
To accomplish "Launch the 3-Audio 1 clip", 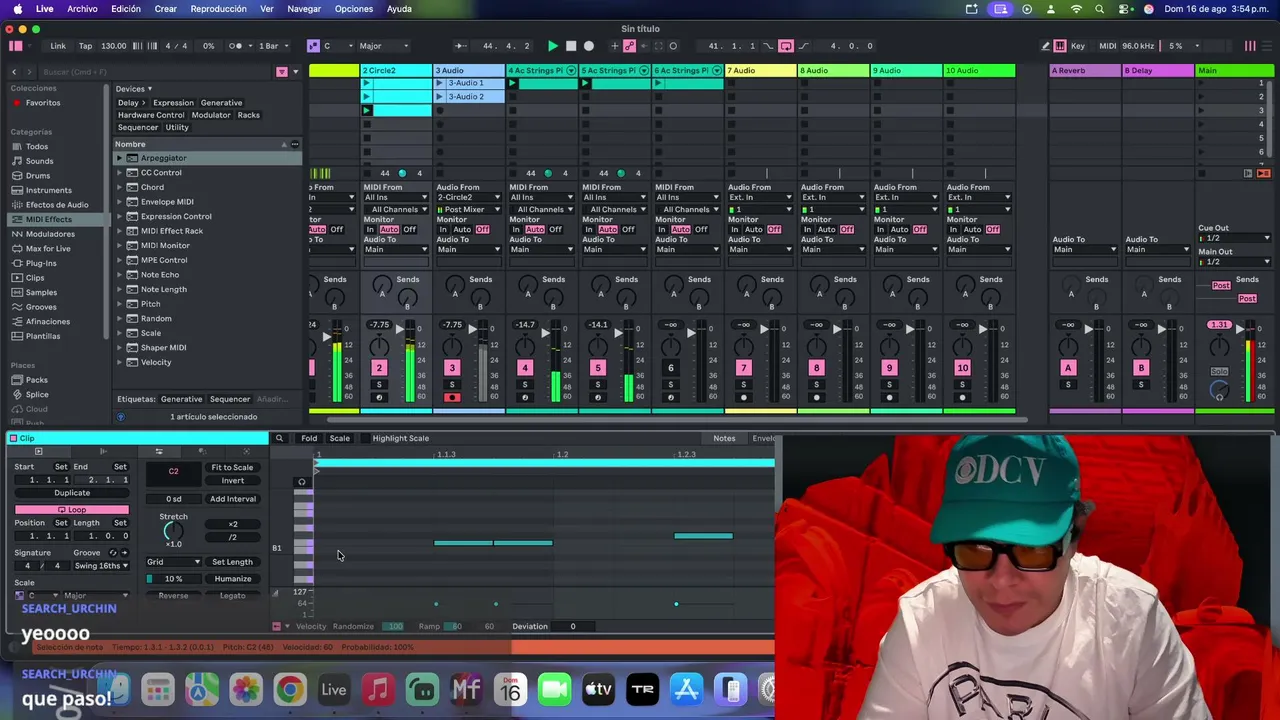I will click(440, 84).
